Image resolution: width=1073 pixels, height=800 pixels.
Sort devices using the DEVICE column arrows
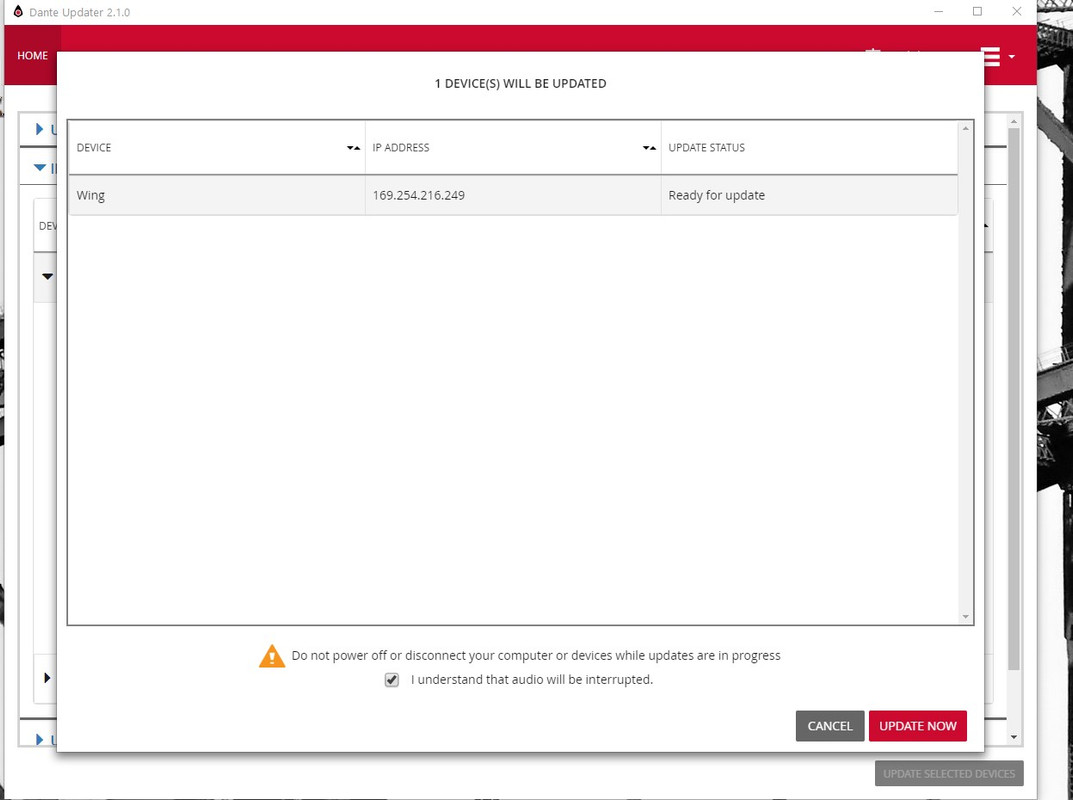point(353,148)
